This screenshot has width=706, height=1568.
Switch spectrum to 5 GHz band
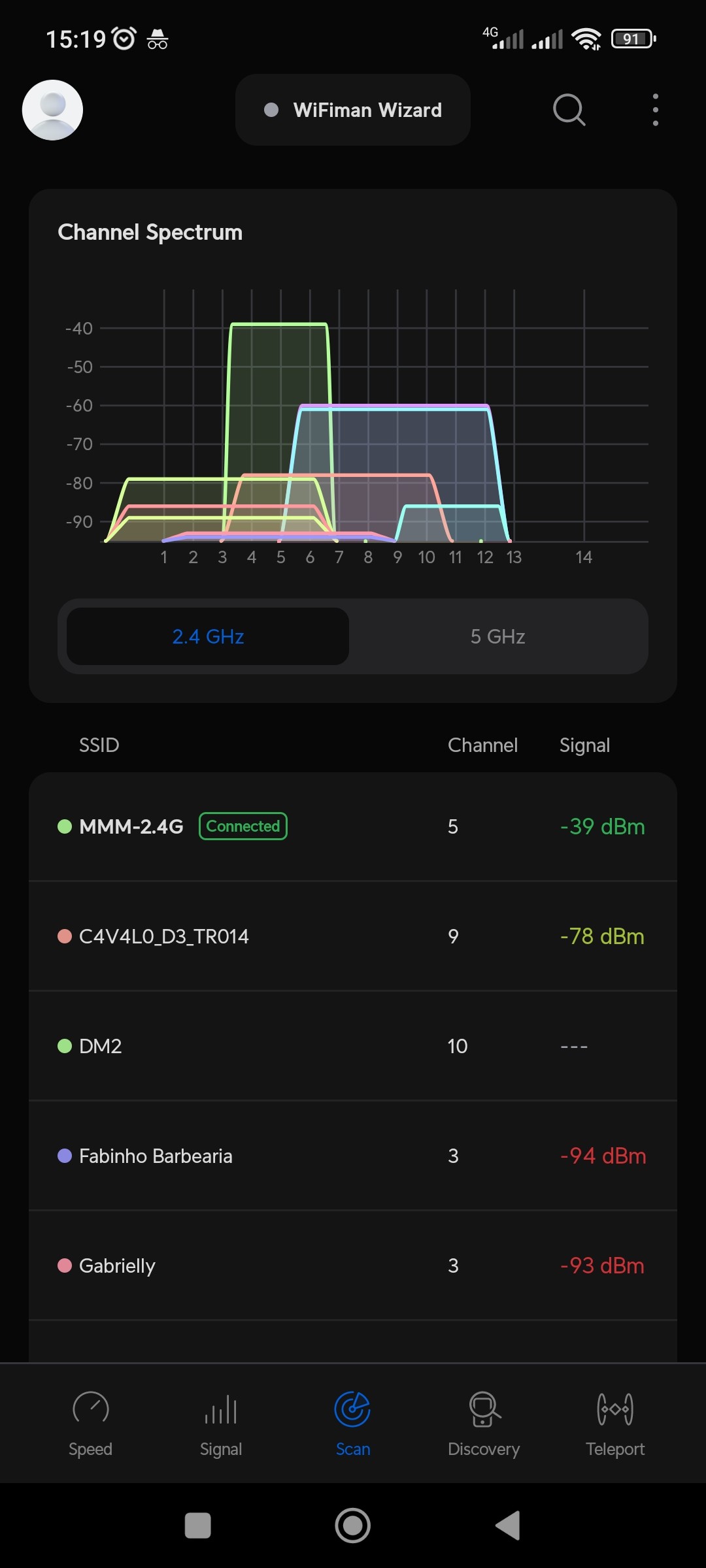coord(498,636)
